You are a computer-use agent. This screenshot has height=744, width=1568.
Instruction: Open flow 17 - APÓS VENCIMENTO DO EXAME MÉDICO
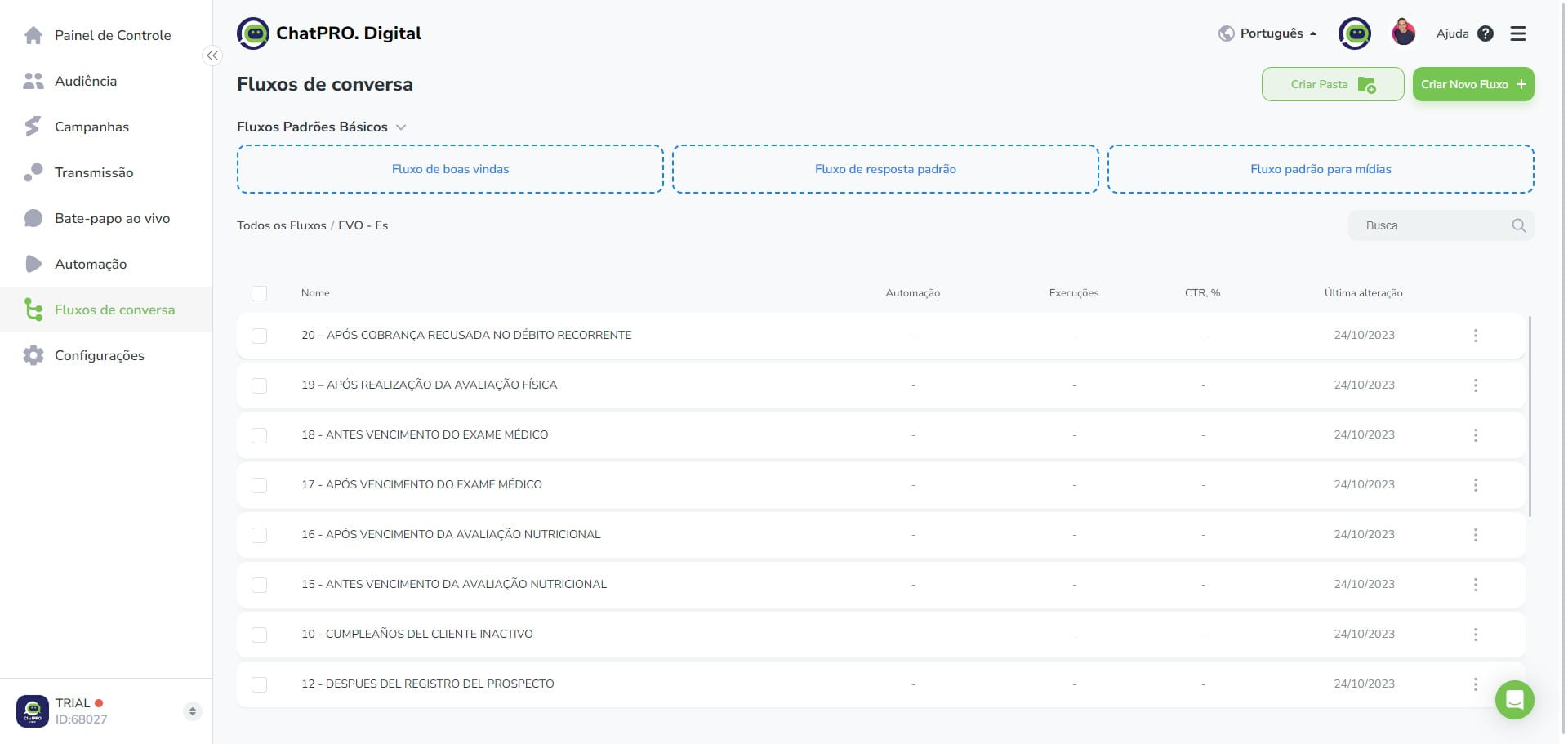421,484
